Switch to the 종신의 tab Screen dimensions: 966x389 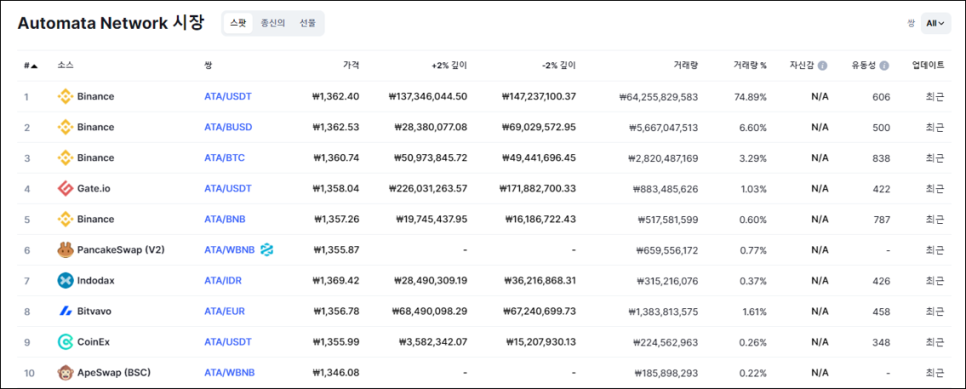tap(272, 23)
